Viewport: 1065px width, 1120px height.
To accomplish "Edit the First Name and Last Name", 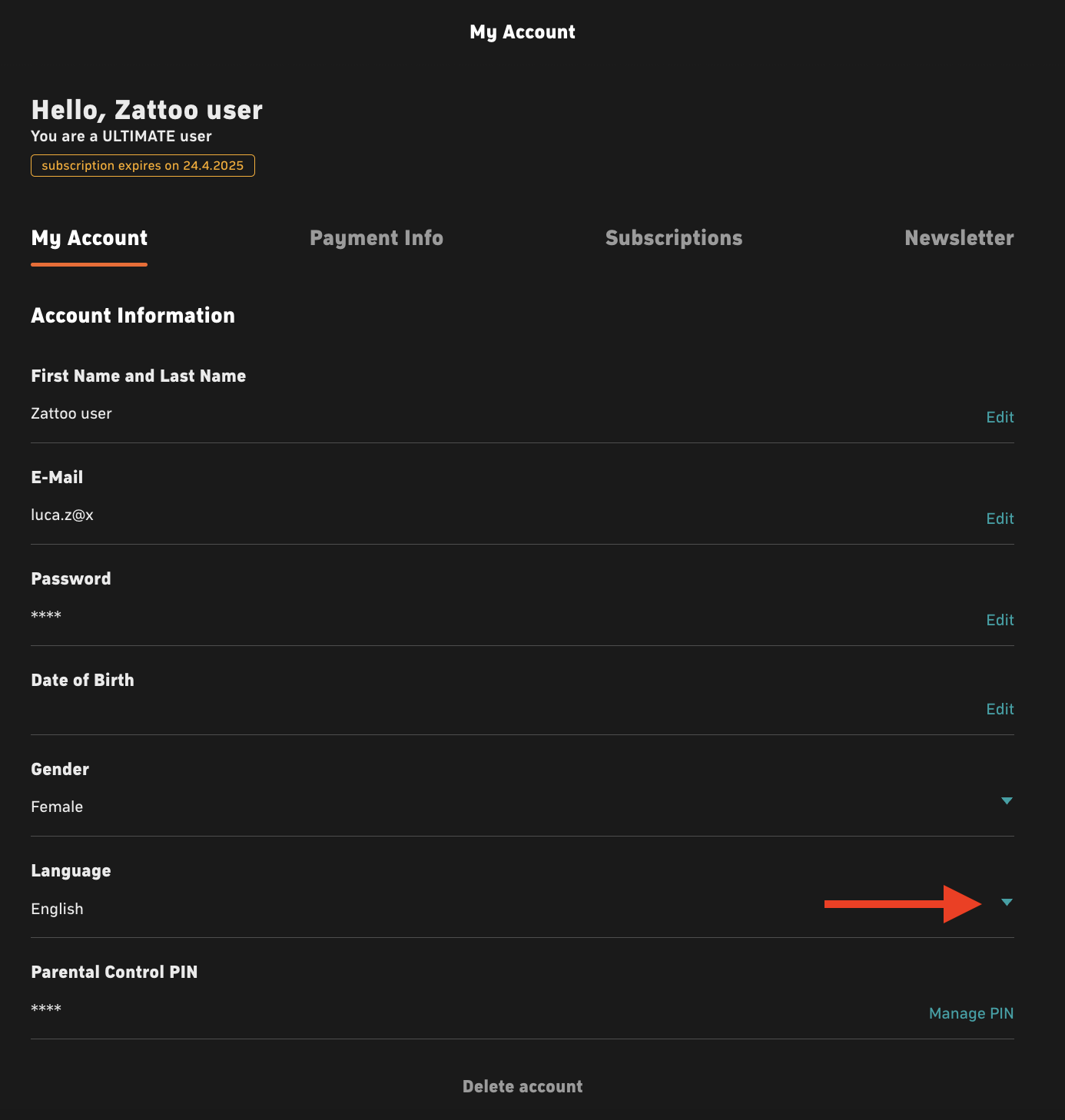I will 1000,417.
